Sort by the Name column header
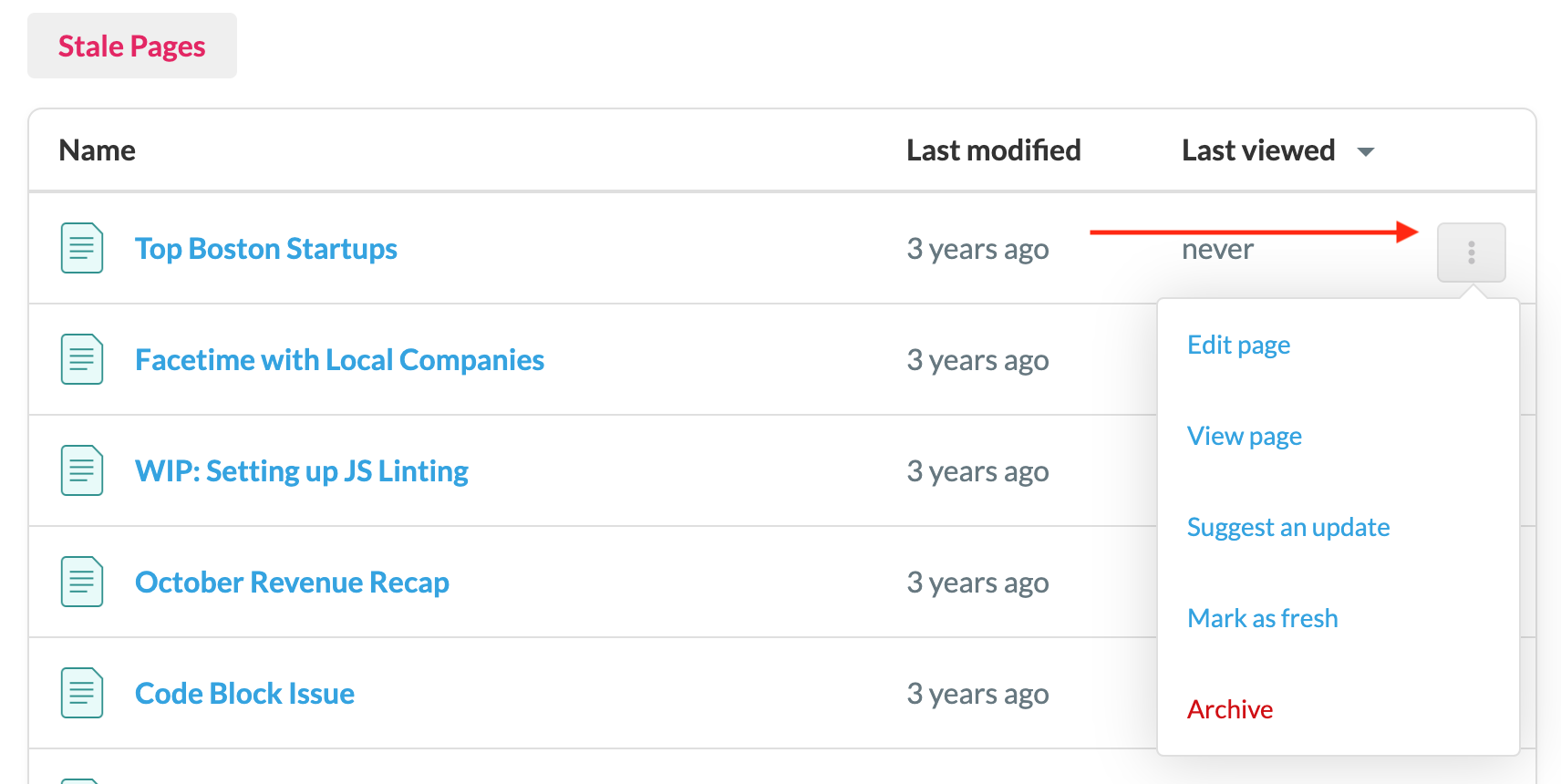The image size is (1561, 784). tap(97, 150)
